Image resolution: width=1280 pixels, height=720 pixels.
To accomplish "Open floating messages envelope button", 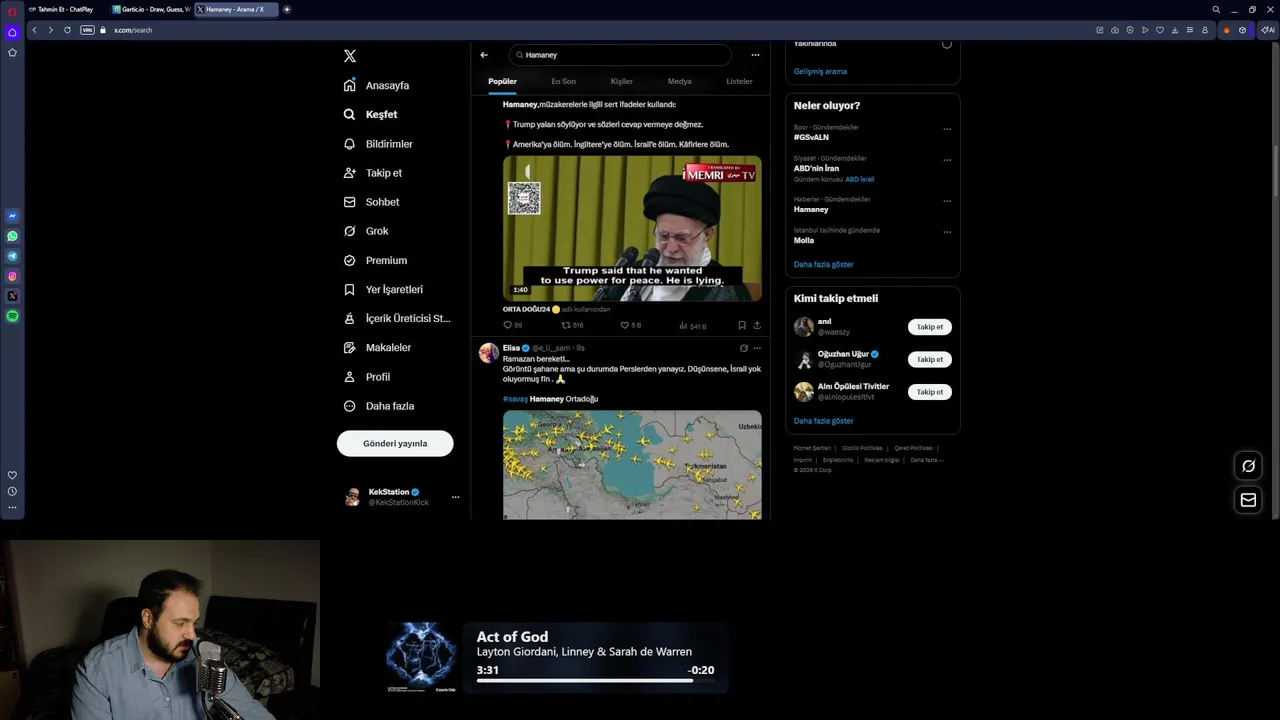I will pos(1248,500).
